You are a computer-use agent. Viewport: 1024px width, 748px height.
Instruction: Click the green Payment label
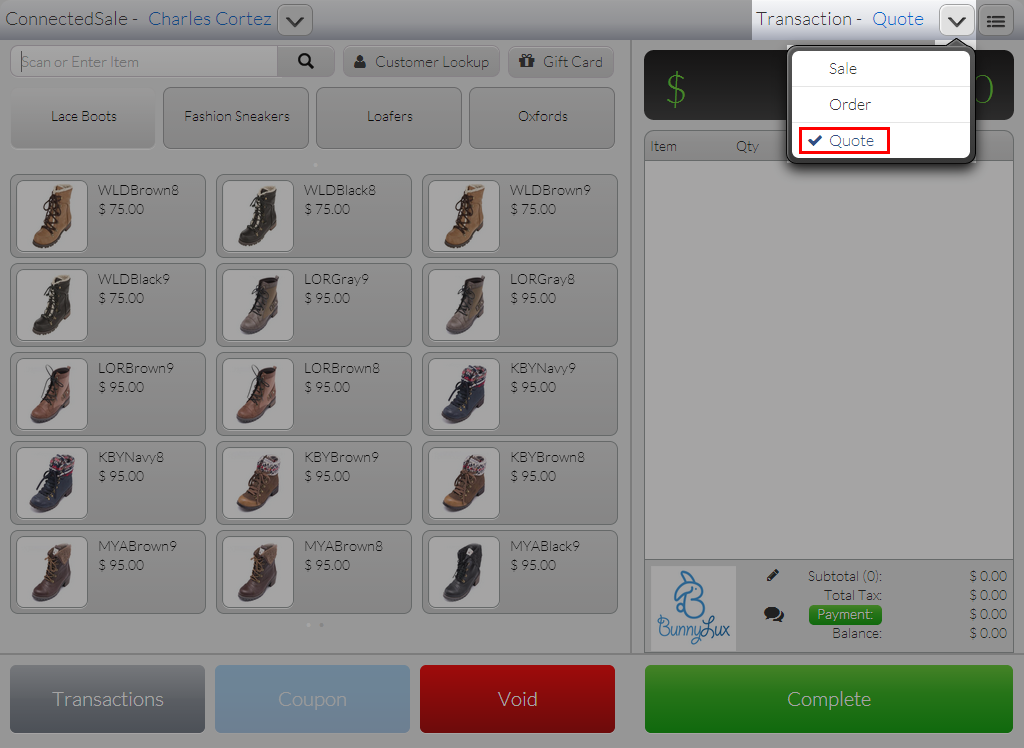pos(845,615)
